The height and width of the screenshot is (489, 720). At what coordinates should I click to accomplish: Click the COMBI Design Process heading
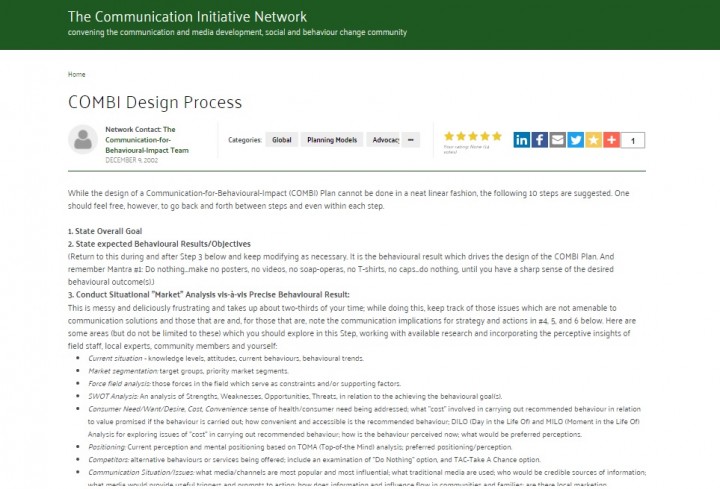[x=155, y=102]
